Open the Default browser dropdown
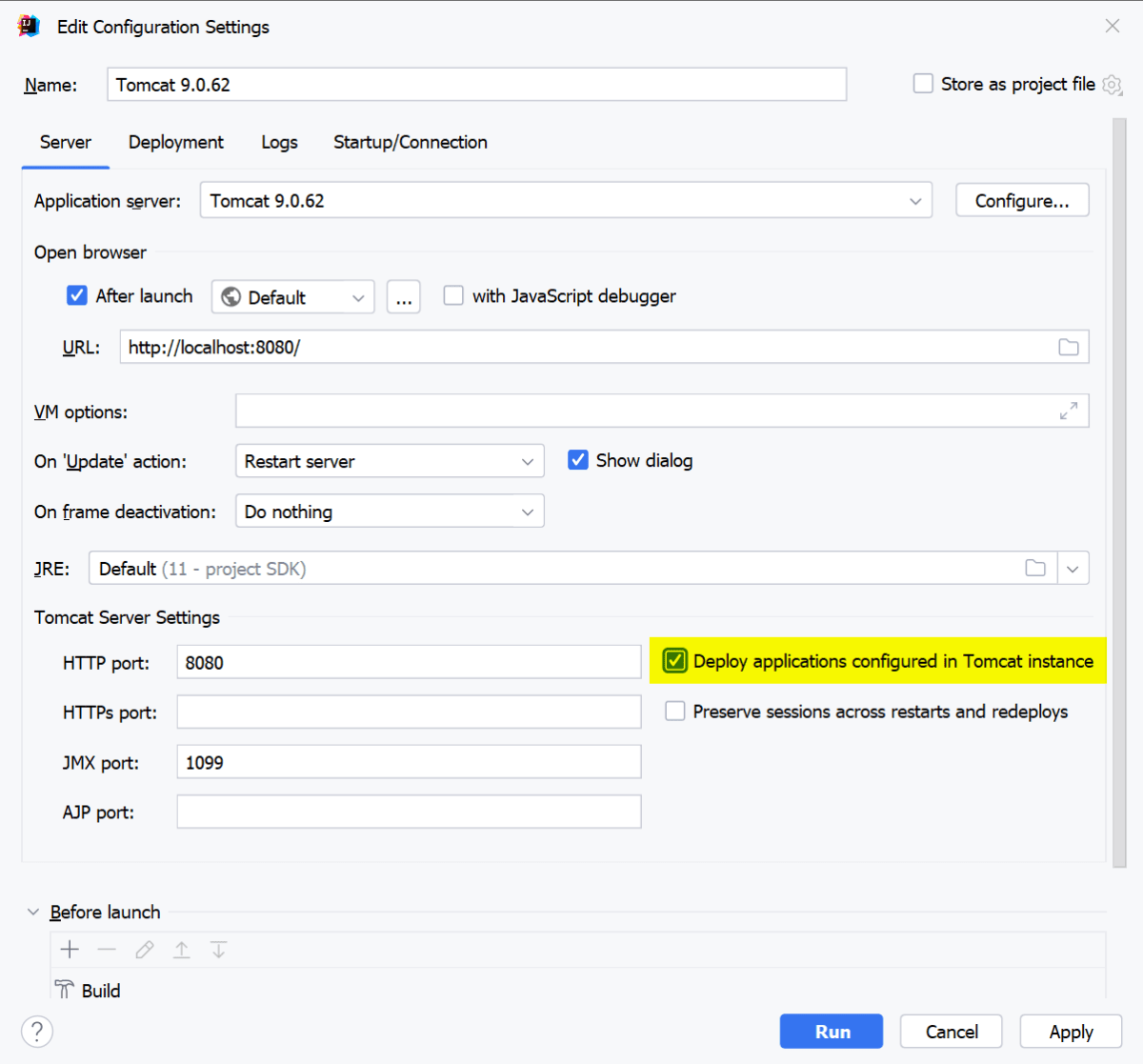 click(x=293, y=297)
